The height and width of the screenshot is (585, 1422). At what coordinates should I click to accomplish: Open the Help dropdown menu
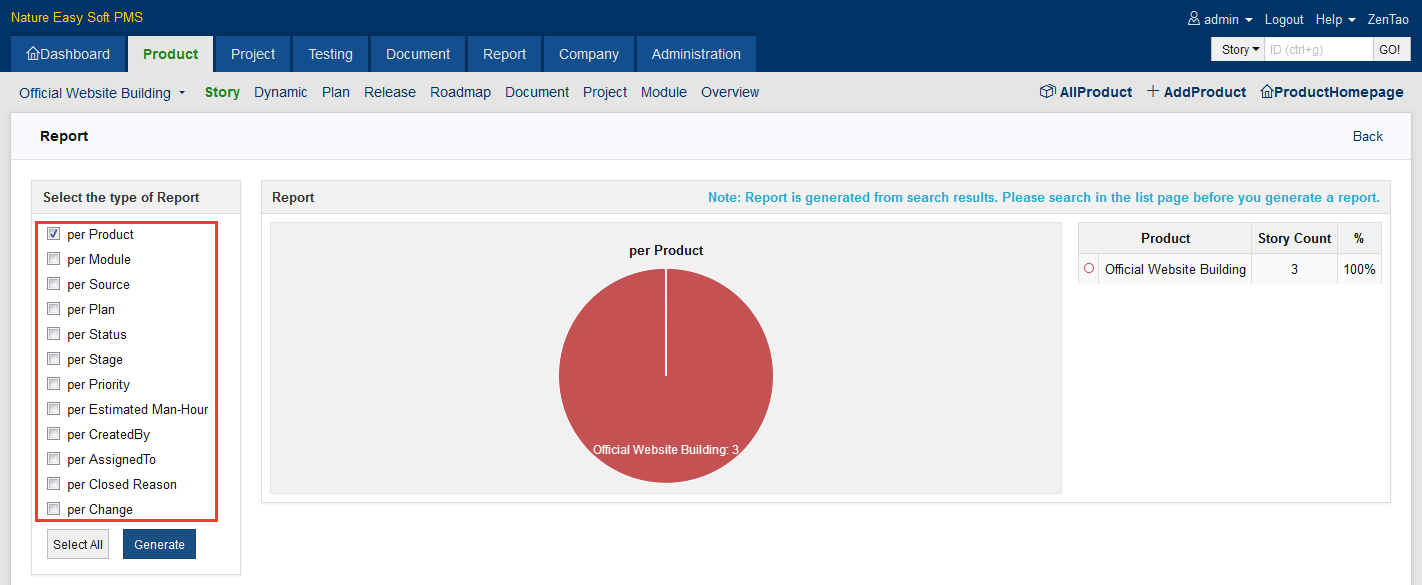tap(1335, 19)
